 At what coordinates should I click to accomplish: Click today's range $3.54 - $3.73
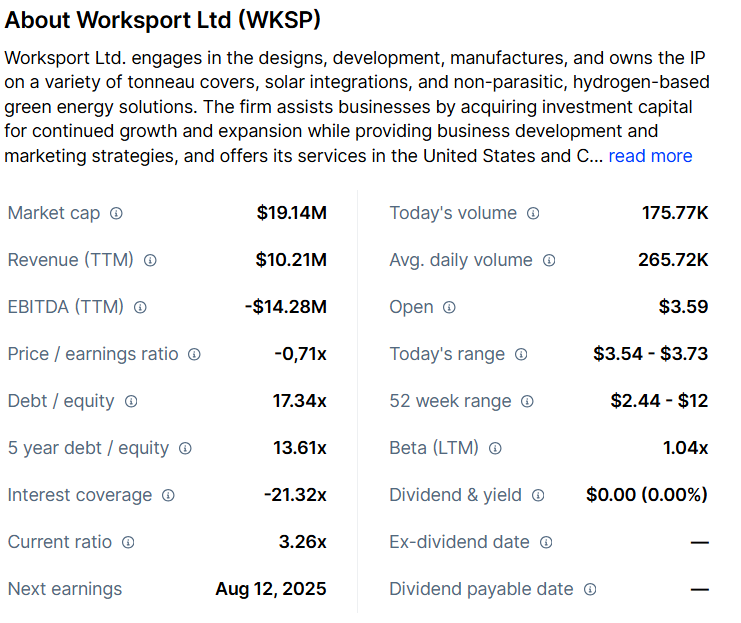651,354
